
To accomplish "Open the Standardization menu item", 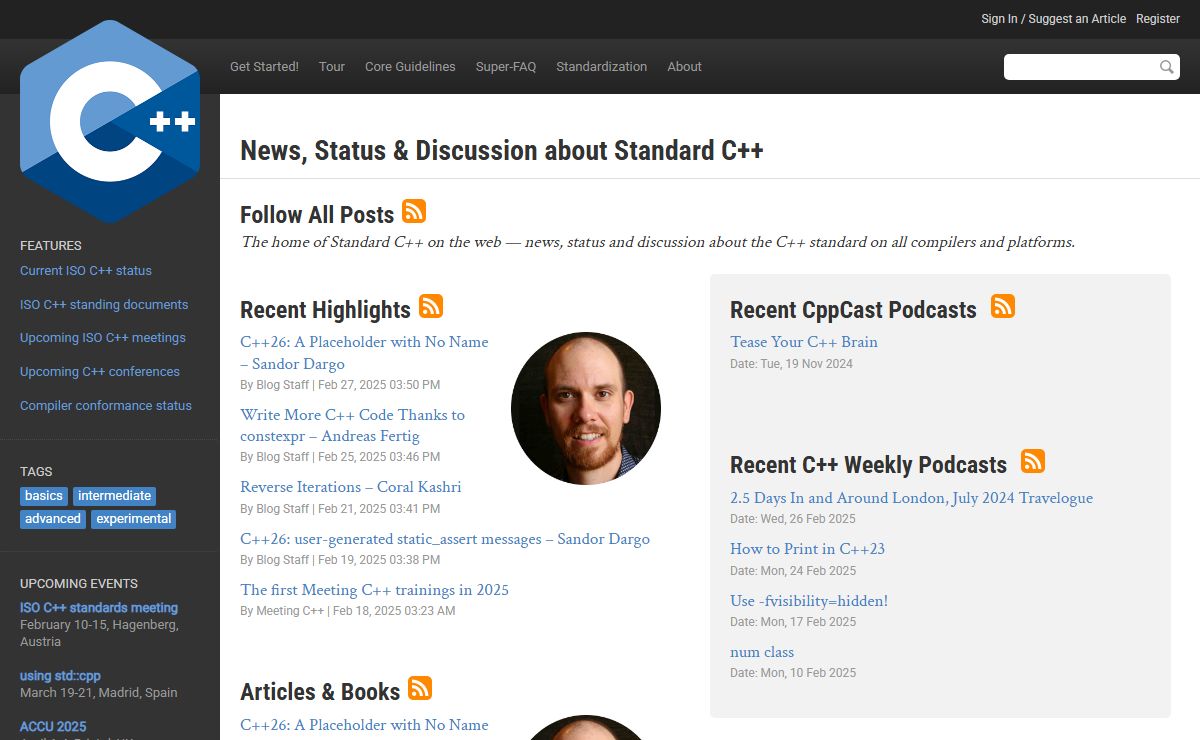I will (x=602, y=67).
